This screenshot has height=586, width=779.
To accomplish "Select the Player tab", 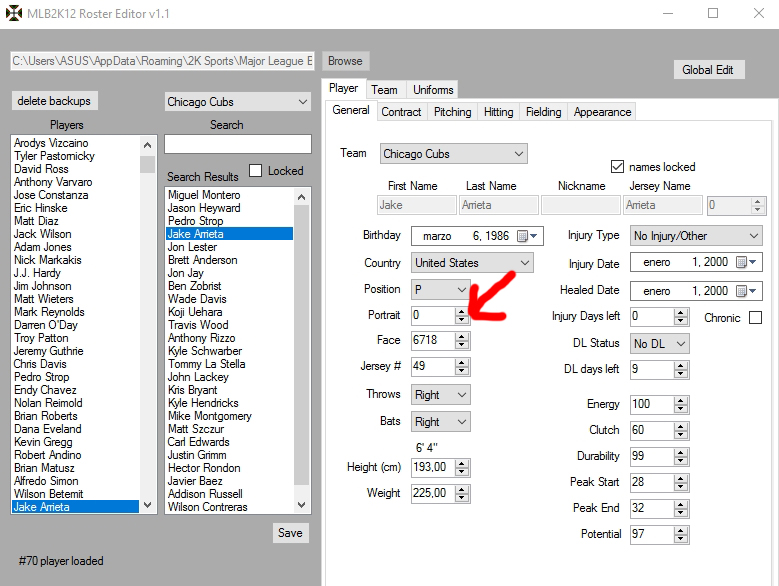I will click(x=344, y=88).
